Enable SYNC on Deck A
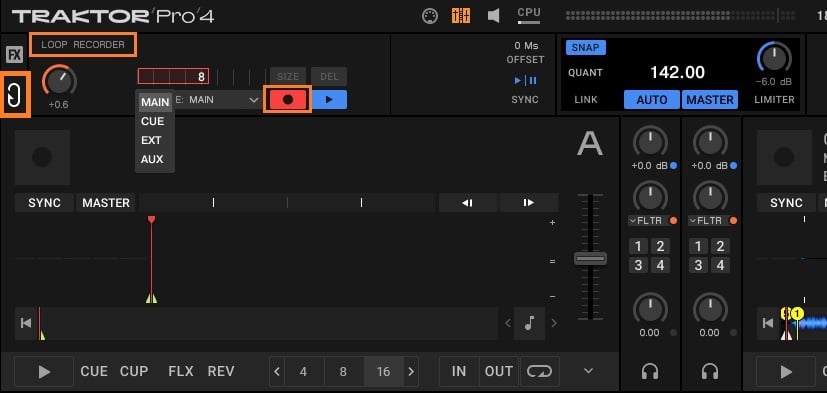This screenshot has height=393, width=827. pyautogui.click(x=44, y=203)
